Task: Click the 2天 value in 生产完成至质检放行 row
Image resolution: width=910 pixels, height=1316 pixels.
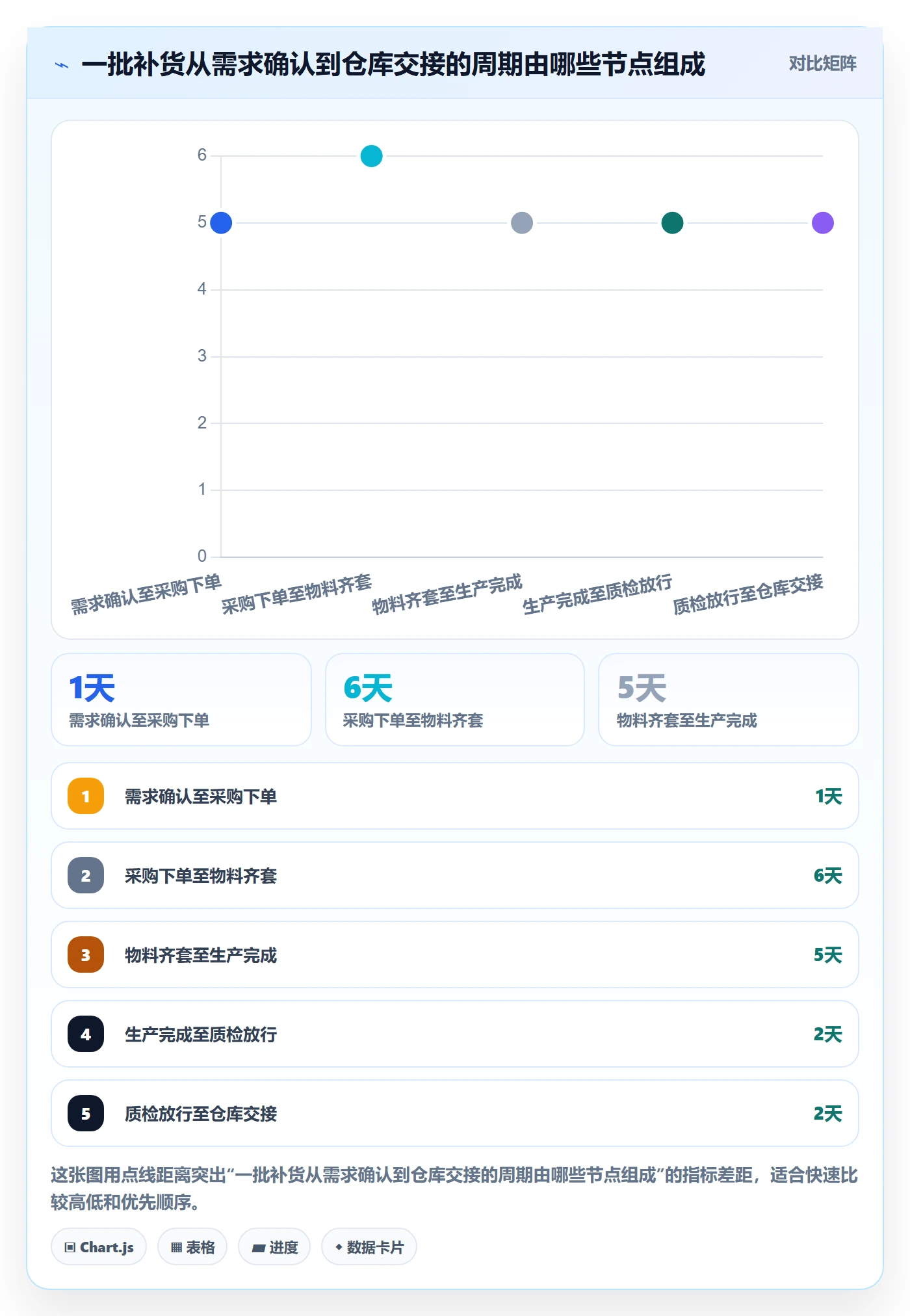Action: [828, 1034]
